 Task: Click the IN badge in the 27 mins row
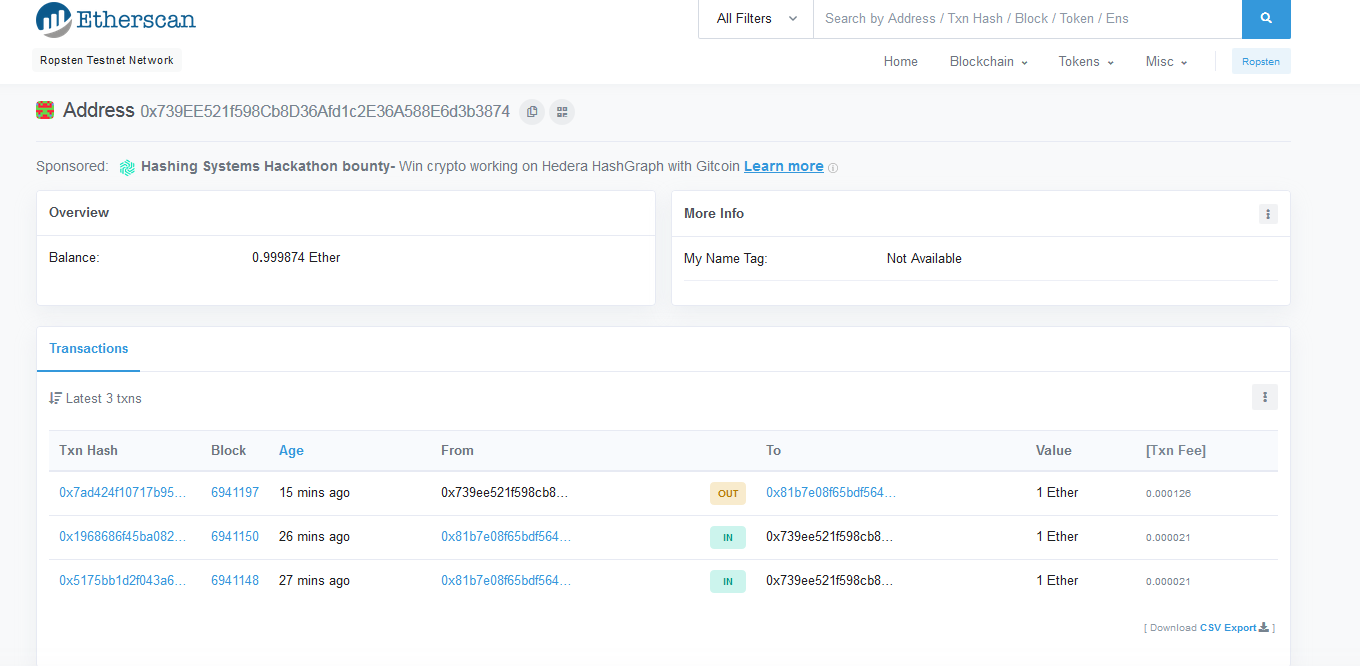(x=728, y=581)
